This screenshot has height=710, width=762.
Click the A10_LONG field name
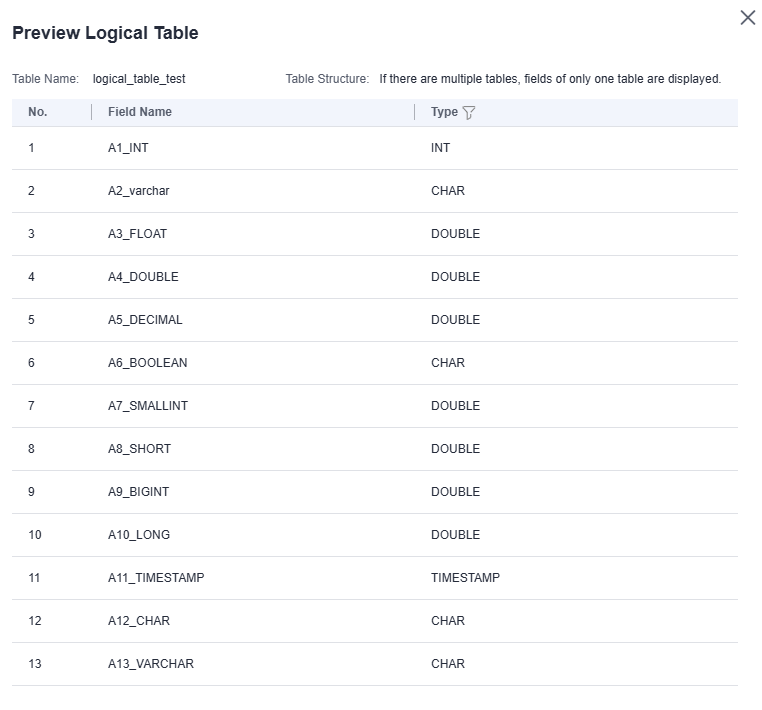139,535
